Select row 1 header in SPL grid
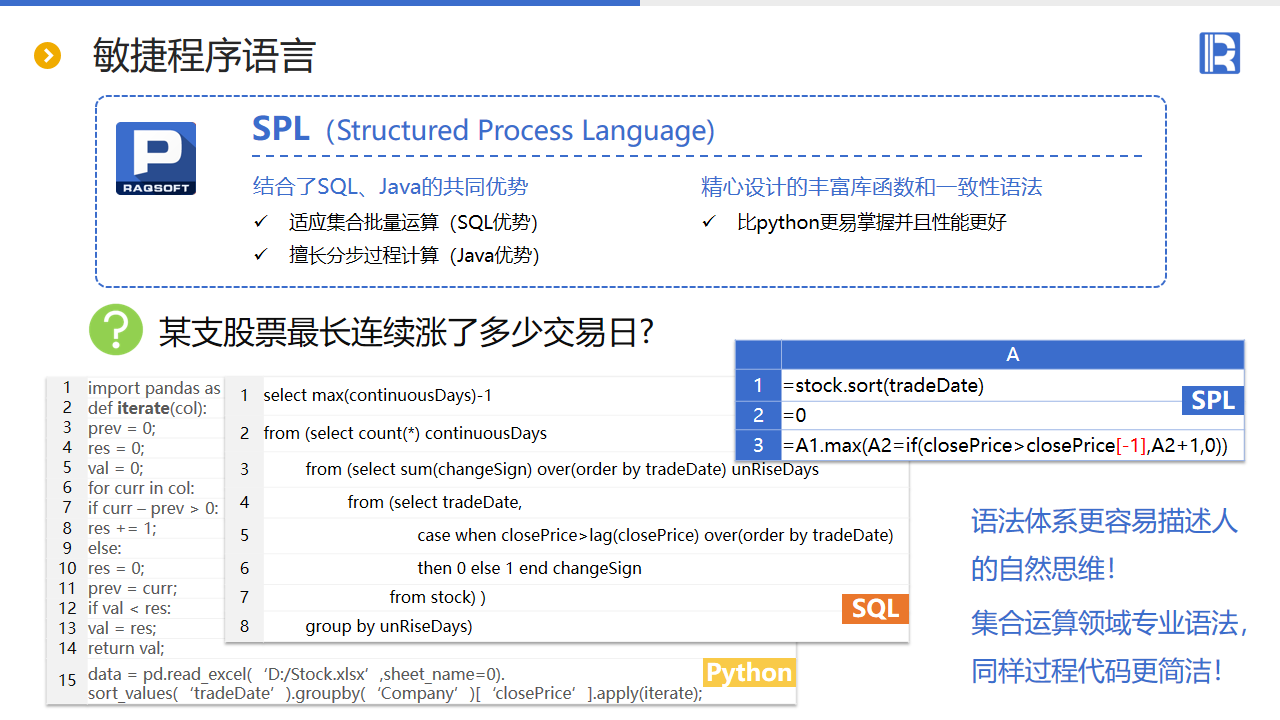The image size is (1280, 720). (758, 385)
